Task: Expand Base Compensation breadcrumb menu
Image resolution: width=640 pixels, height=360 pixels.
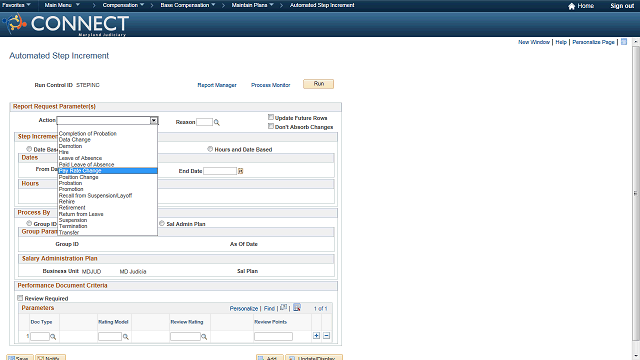Action: pyautogui.click(x=188, y=5)
